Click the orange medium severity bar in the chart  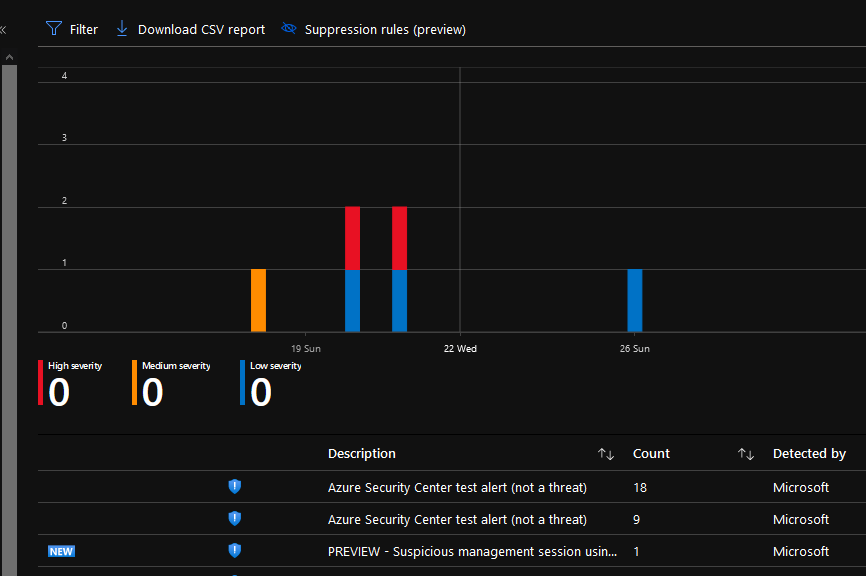[x=258, y=300]
